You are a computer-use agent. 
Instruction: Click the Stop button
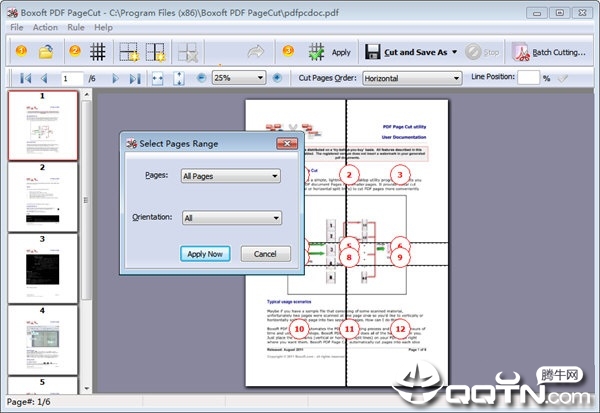tap(483, 52)
